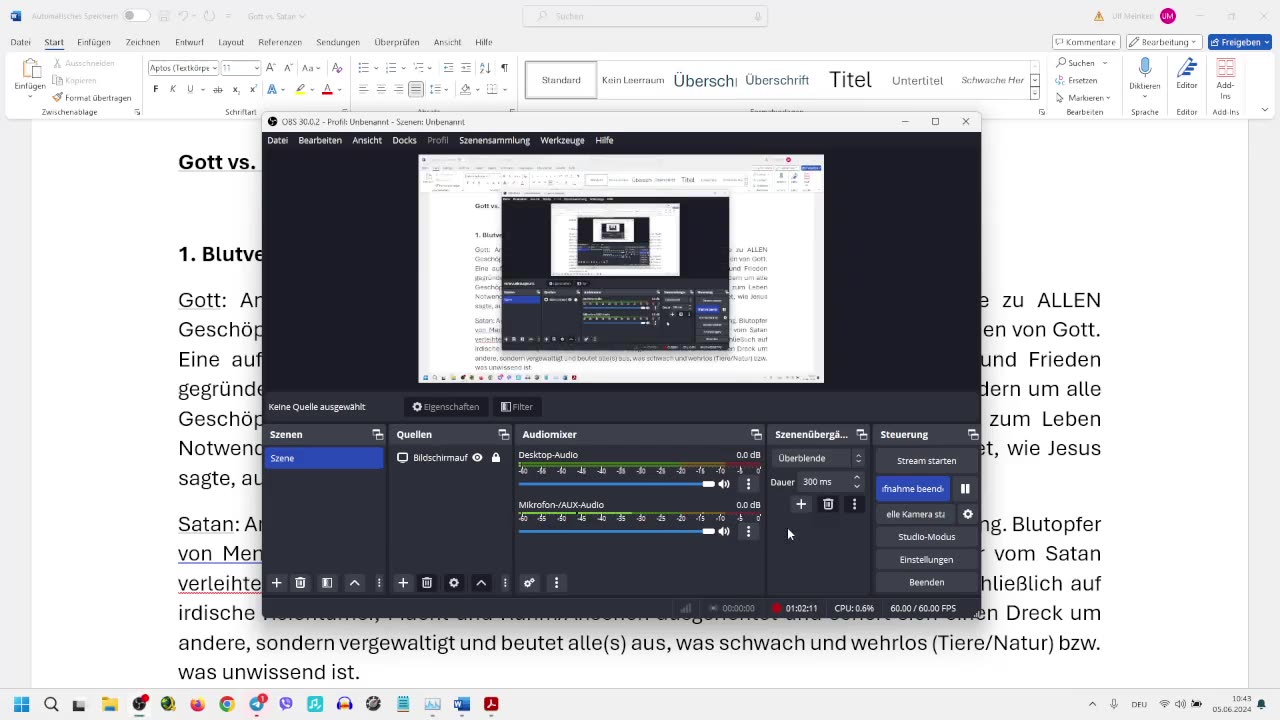
Task: Pop out the Audiomixer dock
Action: click(x=756, y=435)
